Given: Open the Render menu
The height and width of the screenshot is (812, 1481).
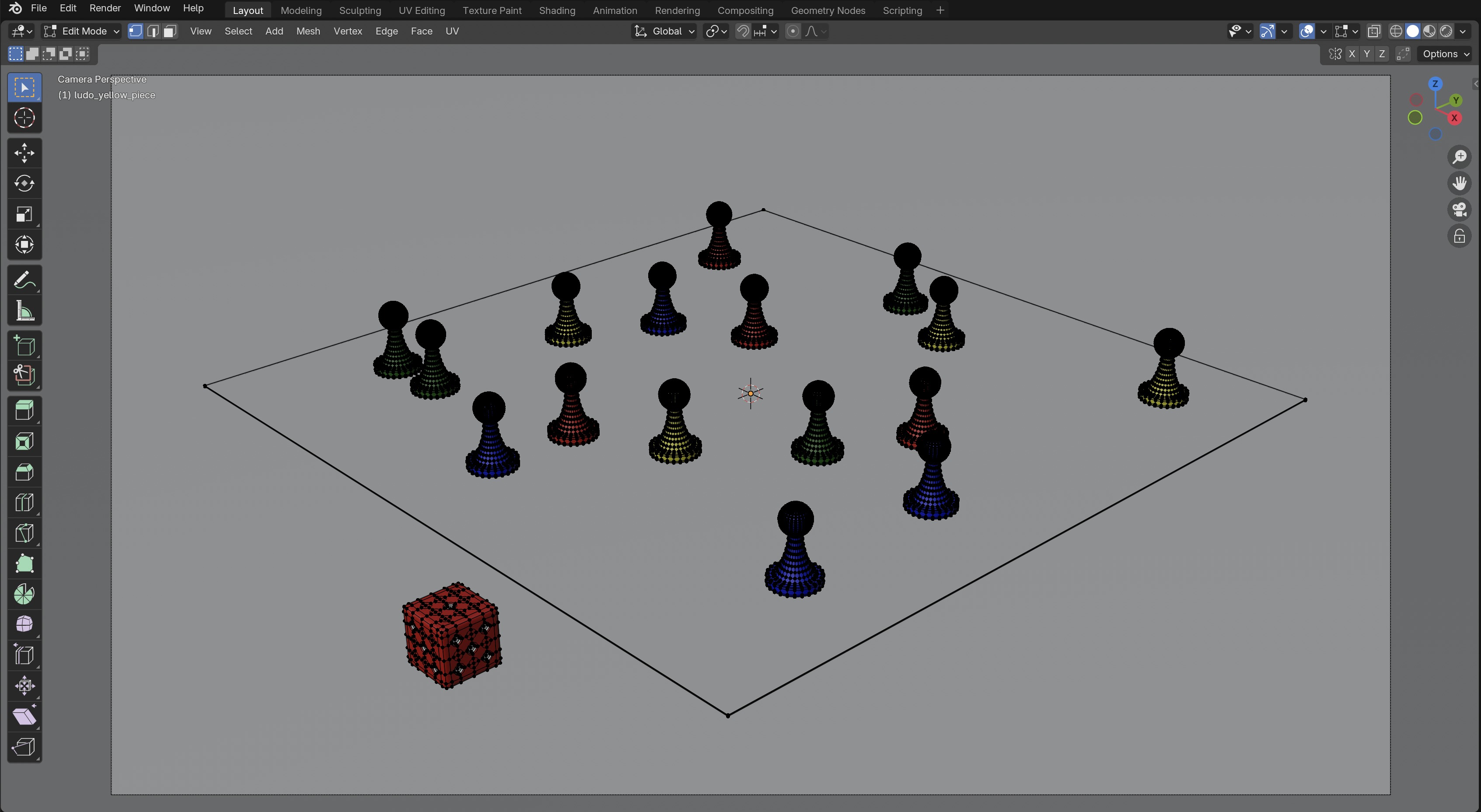Looking at the screenshot, I should click(x=105, y=8).
